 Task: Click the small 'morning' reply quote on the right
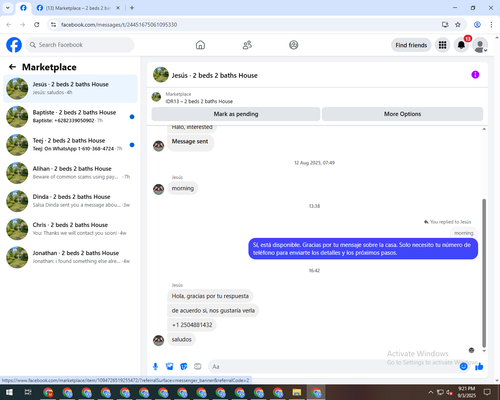(464, 233)
